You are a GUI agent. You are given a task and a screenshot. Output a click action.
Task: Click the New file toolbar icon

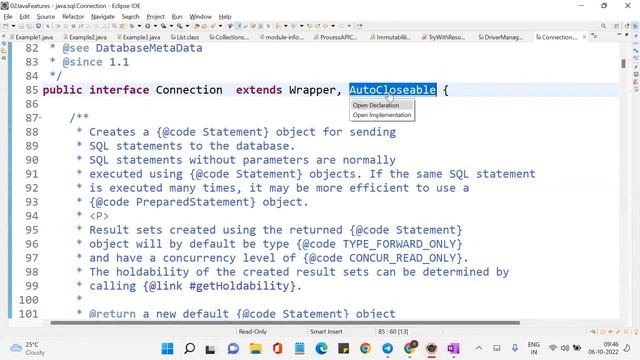5,26
